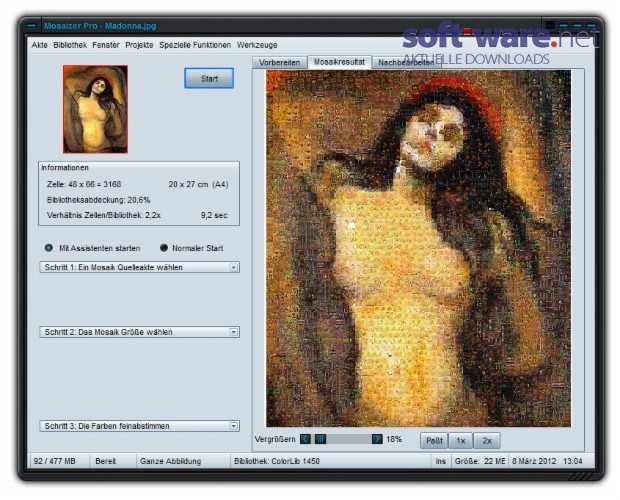Click the Verhältnis Zellen/Bibliothek 2,2x text

tap(104, 215)
